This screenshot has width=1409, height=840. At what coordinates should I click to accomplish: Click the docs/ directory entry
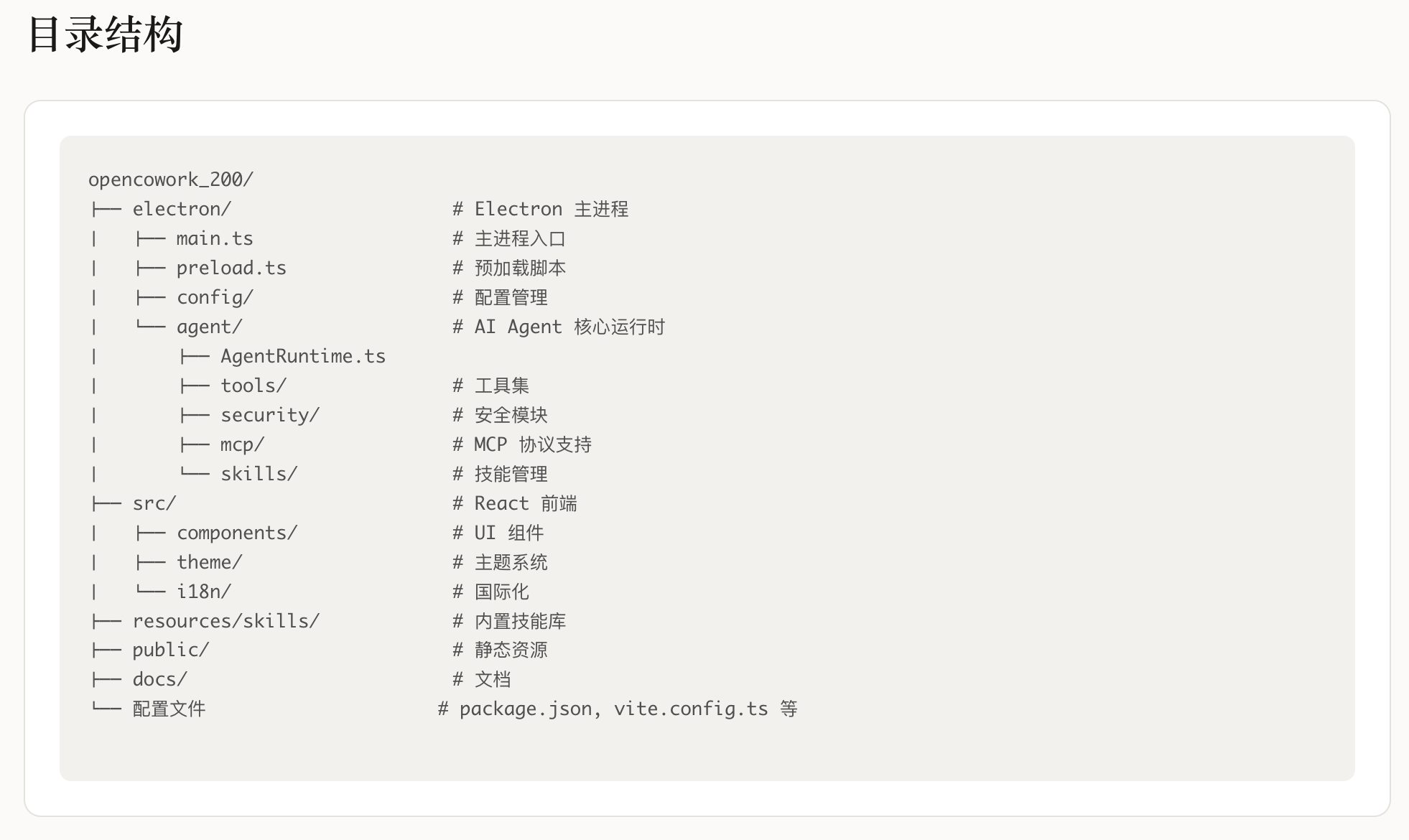(x=160, y=679)
